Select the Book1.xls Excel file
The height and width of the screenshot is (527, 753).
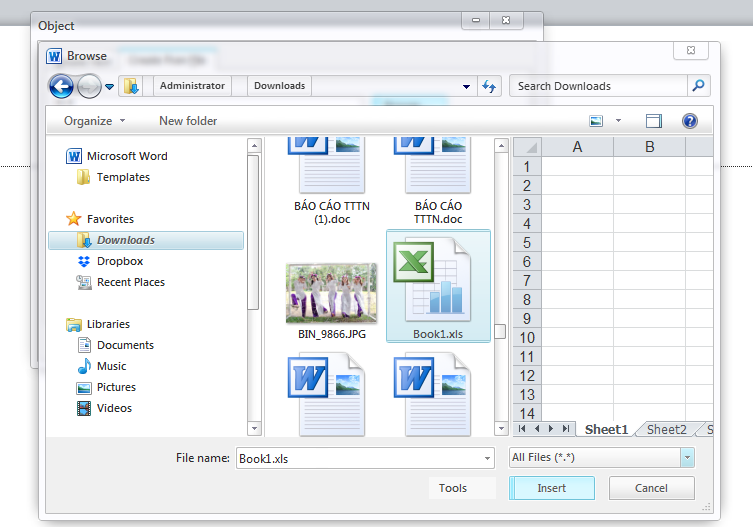438,286
